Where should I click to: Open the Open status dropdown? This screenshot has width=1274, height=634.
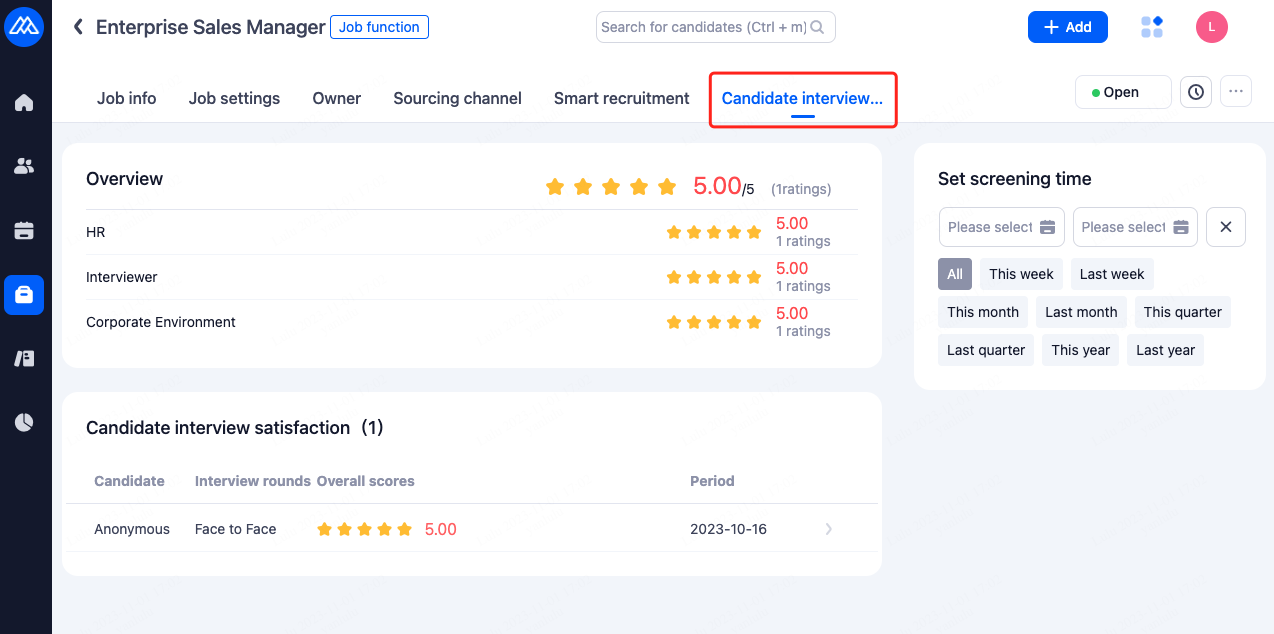pyautogui.click(x=1122, y=92)
